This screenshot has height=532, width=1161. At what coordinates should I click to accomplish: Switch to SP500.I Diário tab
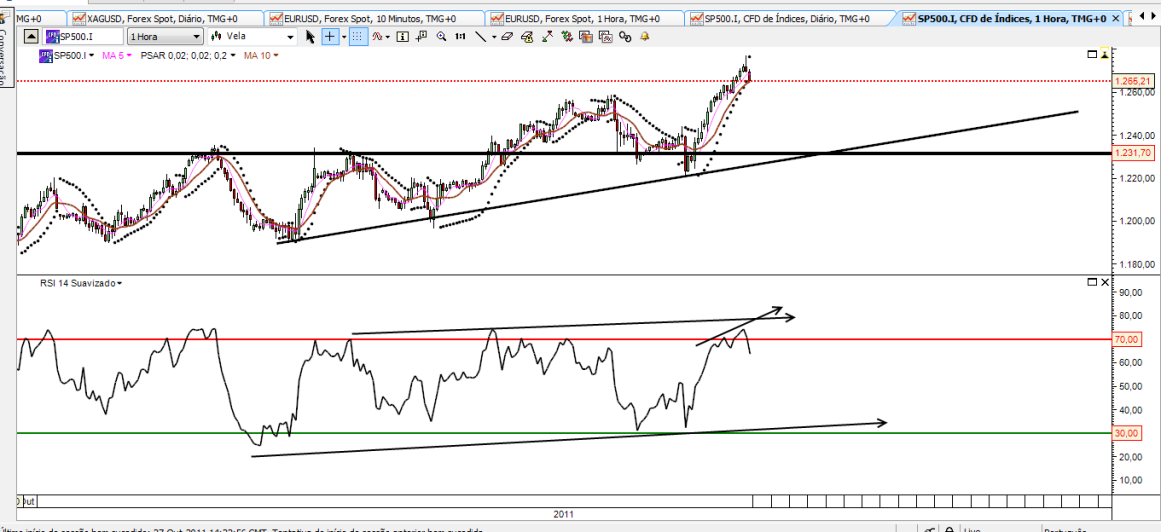[x=790, y=17]
